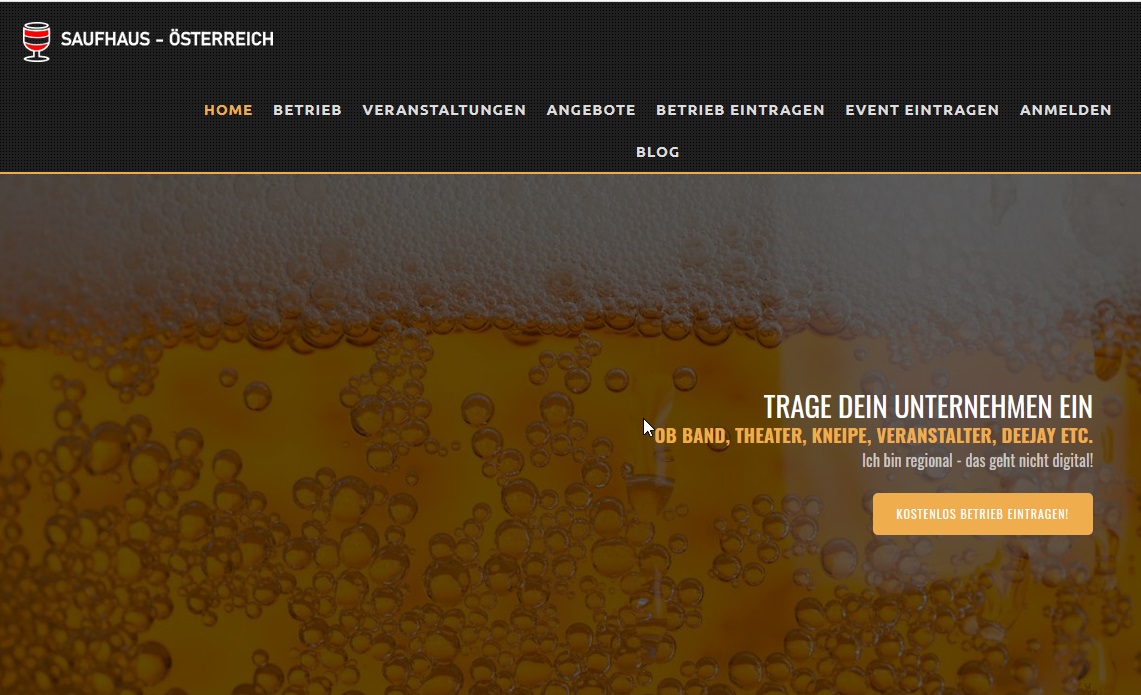
Task: Click the heading TRAGE DEIN UNTERNEHMEN EIN
Action: point(928,406)
